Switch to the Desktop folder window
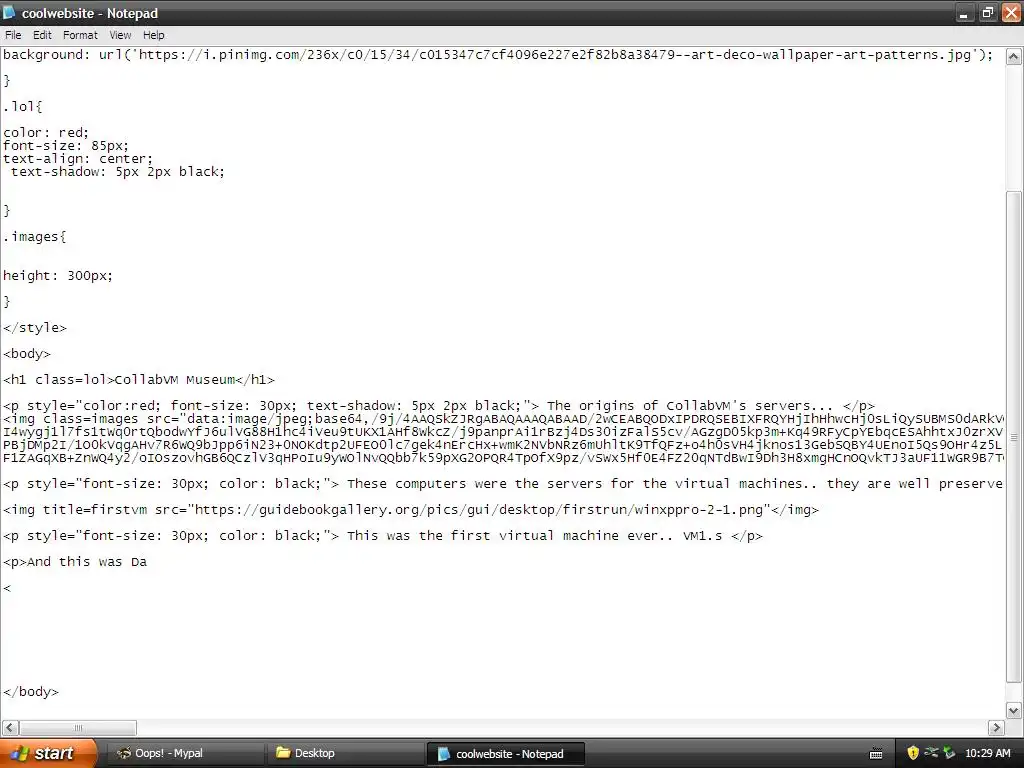The height and width of the screenshot is (768, 1024). (345, 754)
